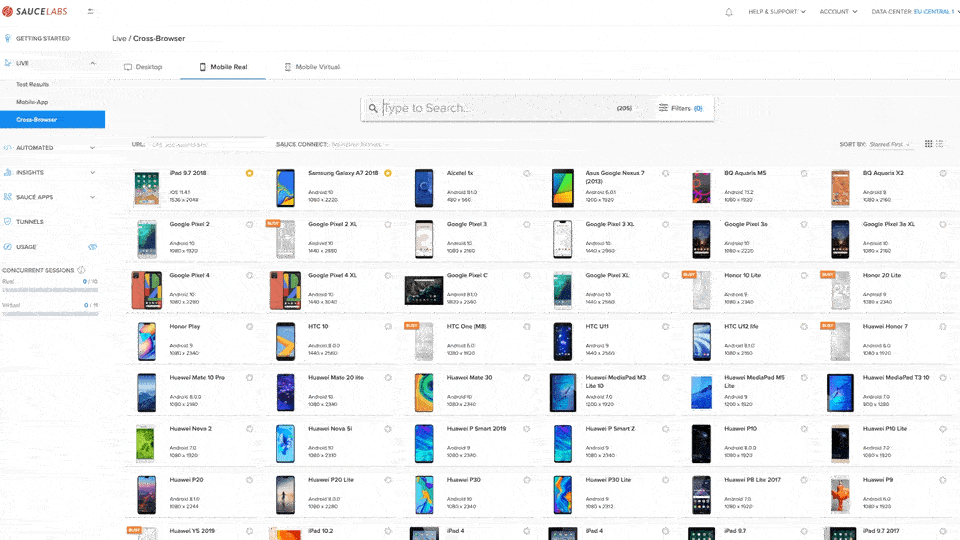Select the Huawei Nova 5i name
Viewport: 960px width, 540px height.
tap(330, 429)
